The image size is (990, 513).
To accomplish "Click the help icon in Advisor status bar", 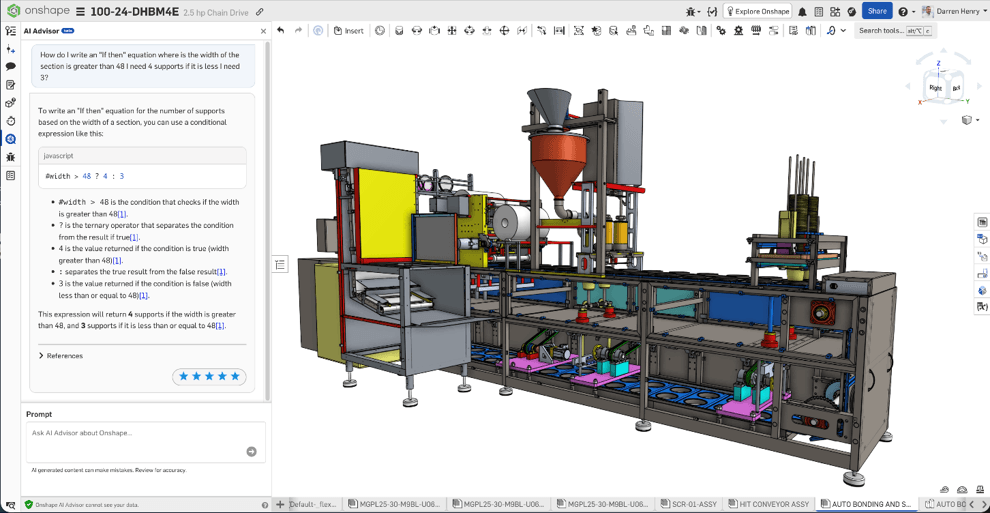I will [265, 505].
